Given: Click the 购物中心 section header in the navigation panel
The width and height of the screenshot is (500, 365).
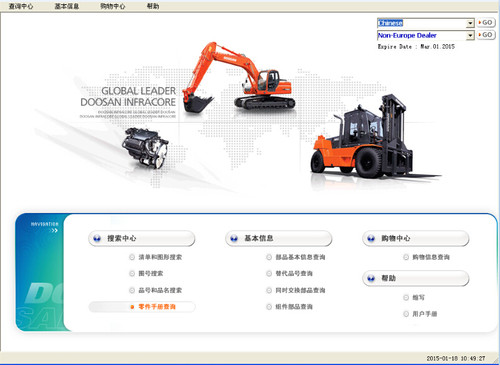Looking at the screenshot, I should [x=416, y=238].
